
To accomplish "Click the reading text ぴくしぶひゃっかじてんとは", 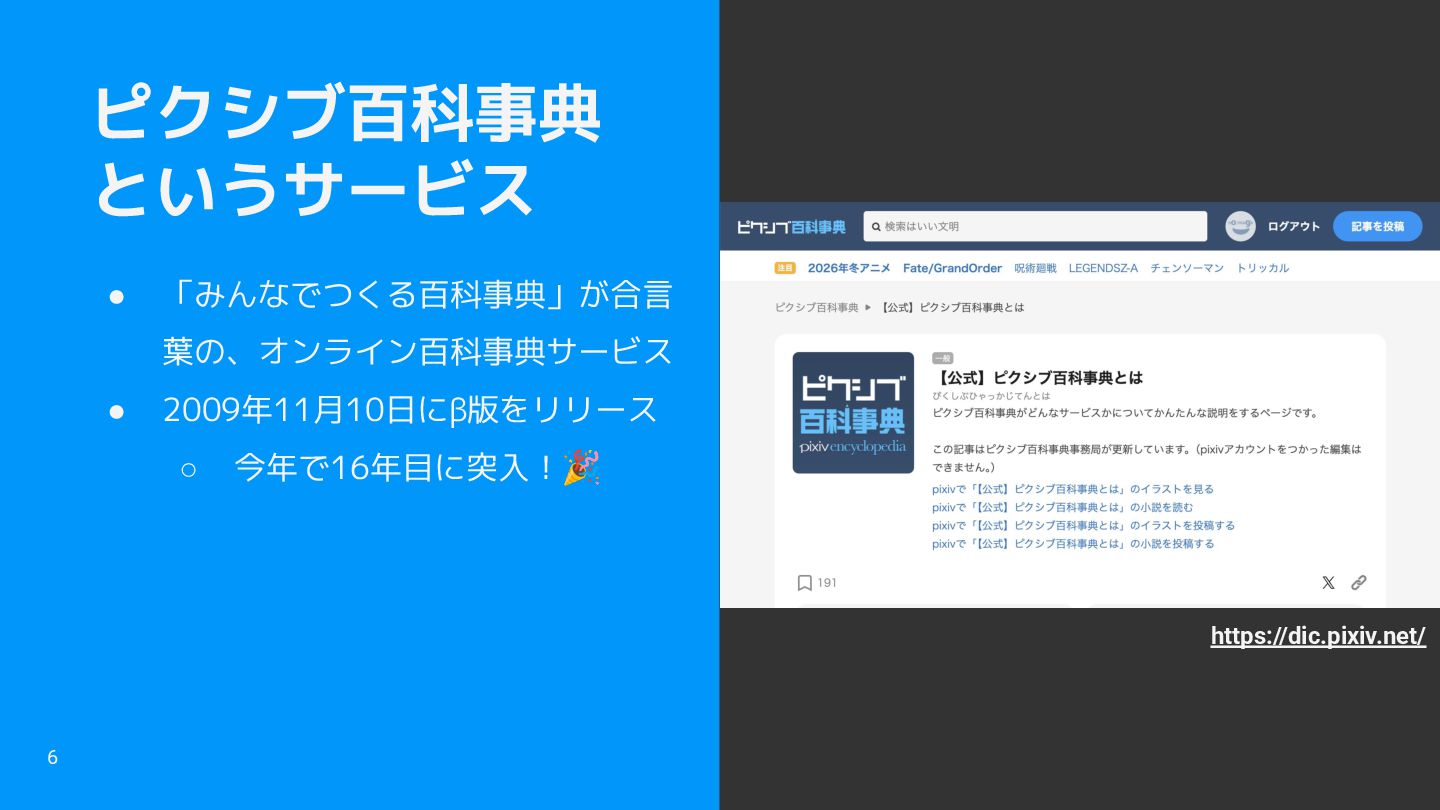I will [x=991, y=396].
